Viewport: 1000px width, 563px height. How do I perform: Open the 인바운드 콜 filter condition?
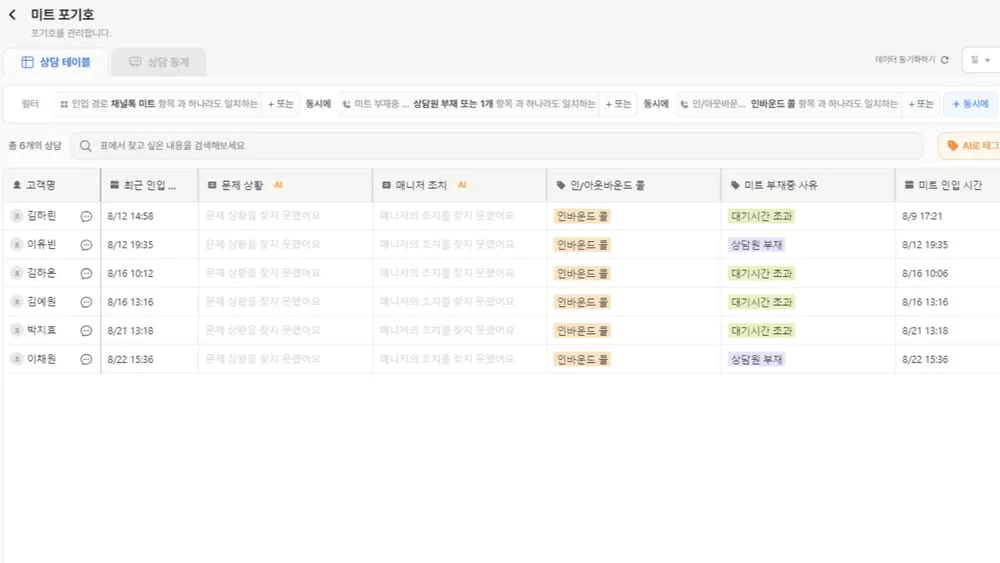[790, 104]
